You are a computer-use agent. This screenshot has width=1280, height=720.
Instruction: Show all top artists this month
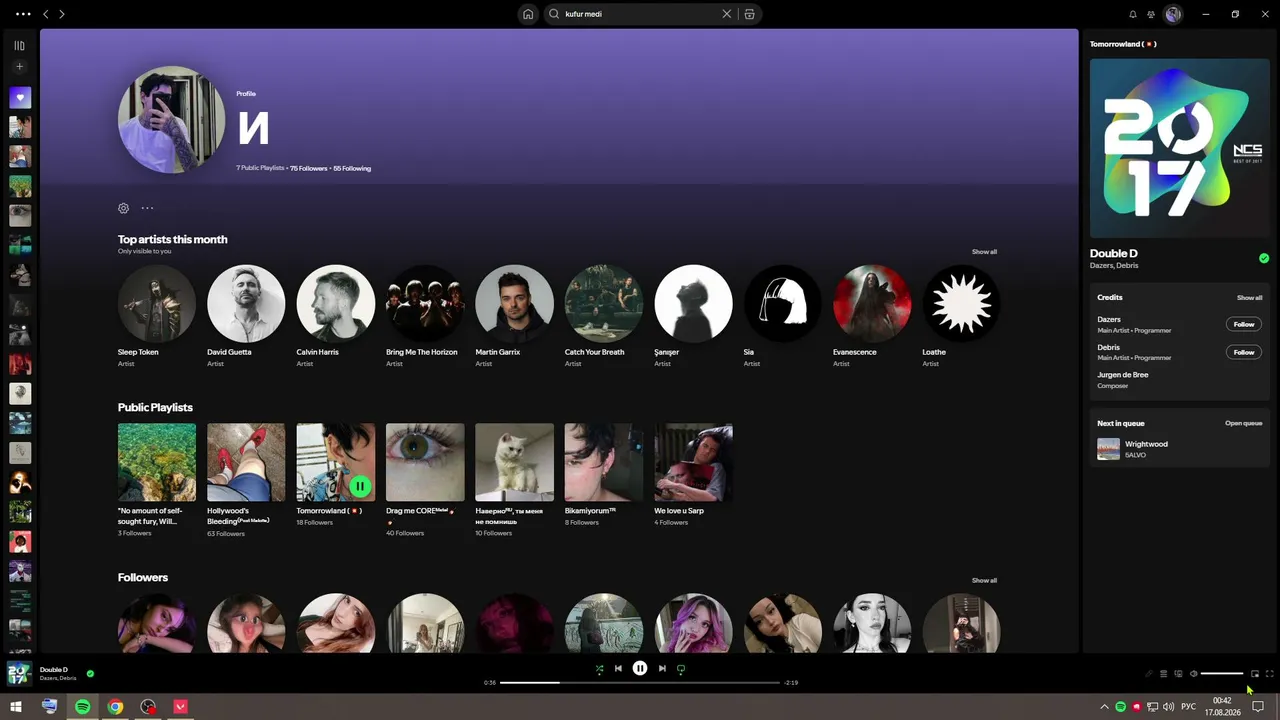coord(984,252)
